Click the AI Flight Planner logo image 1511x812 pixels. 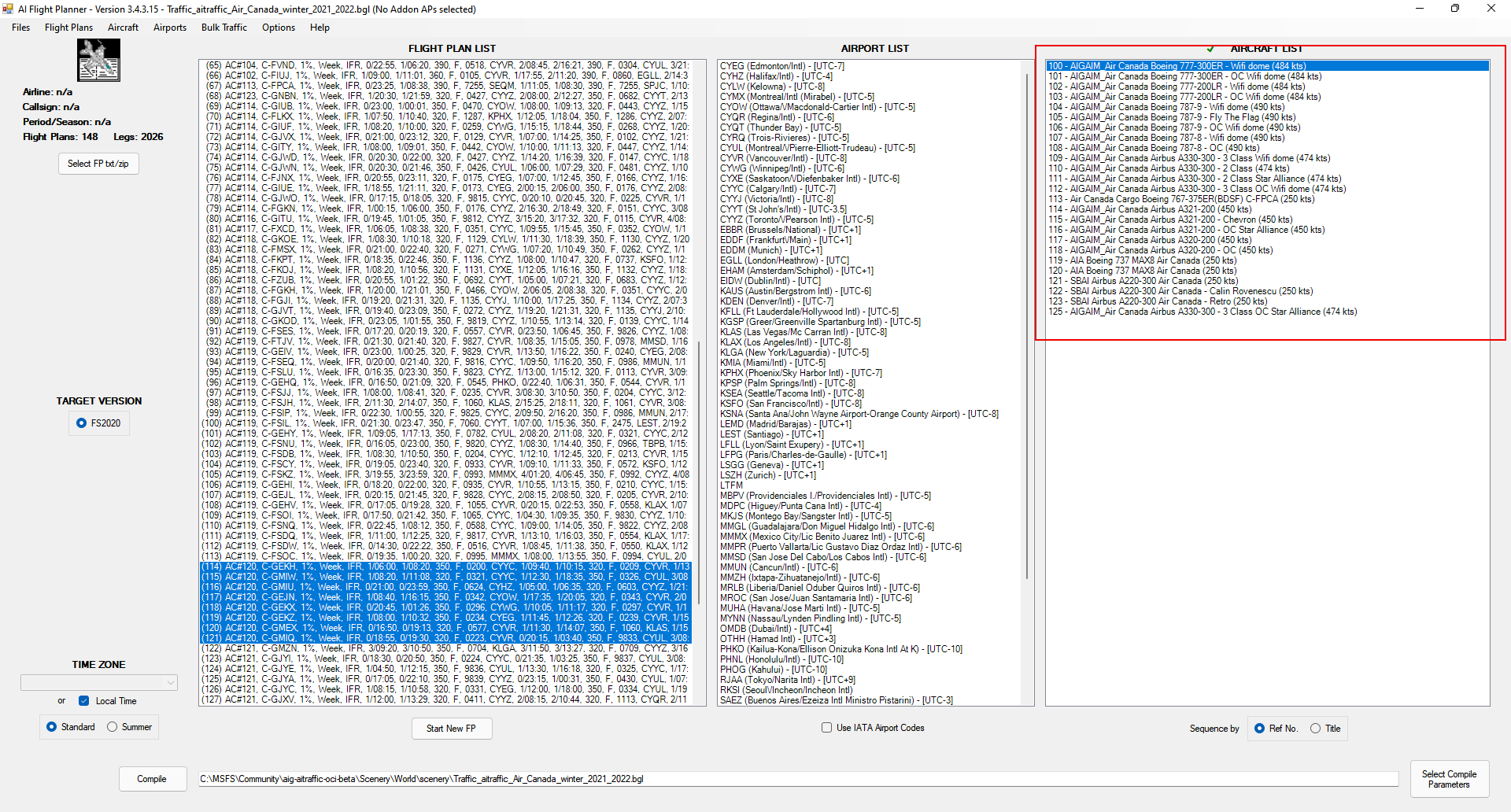click(98, 60)
